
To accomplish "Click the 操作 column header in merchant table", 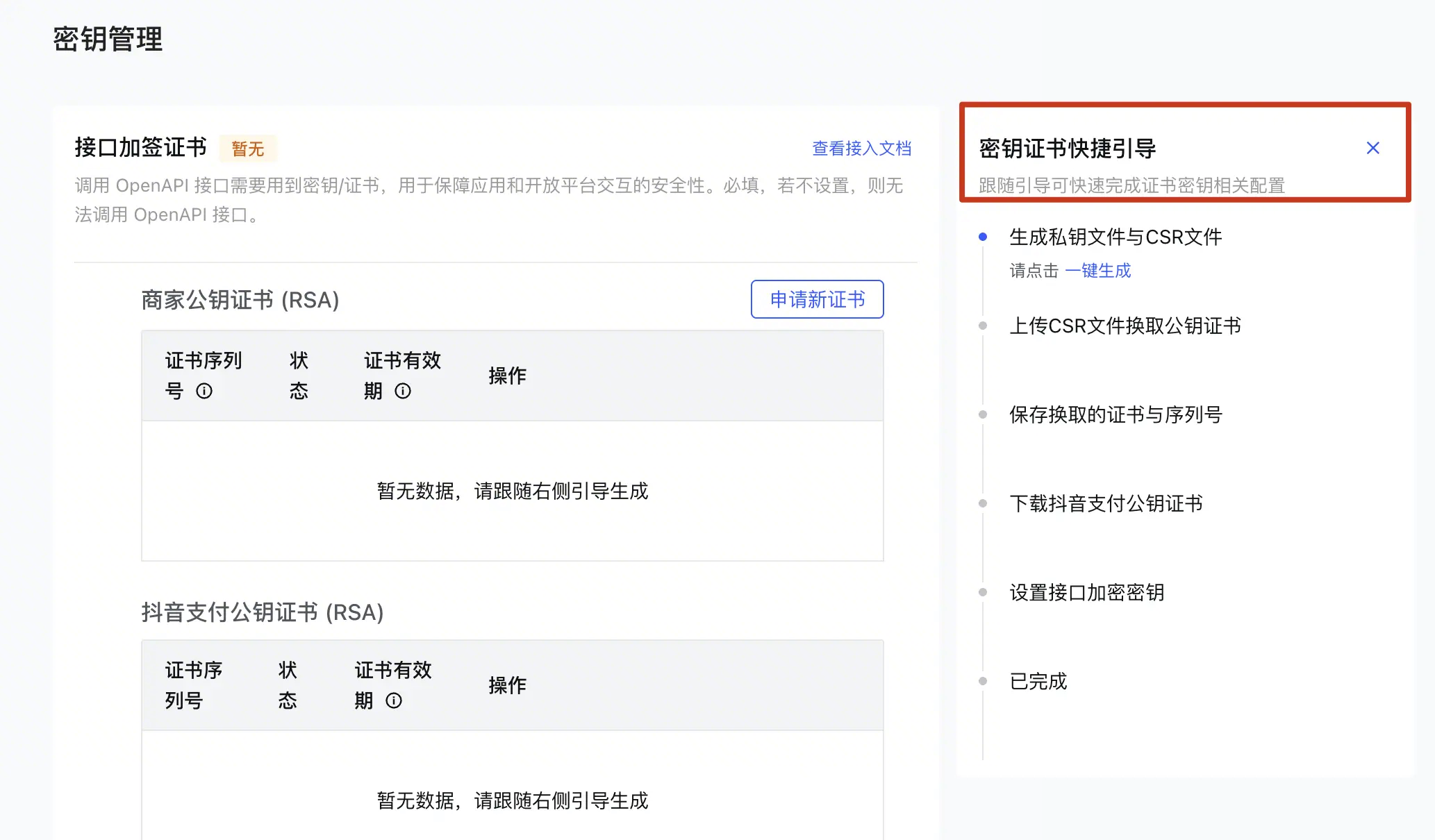I will click(507, 376).
